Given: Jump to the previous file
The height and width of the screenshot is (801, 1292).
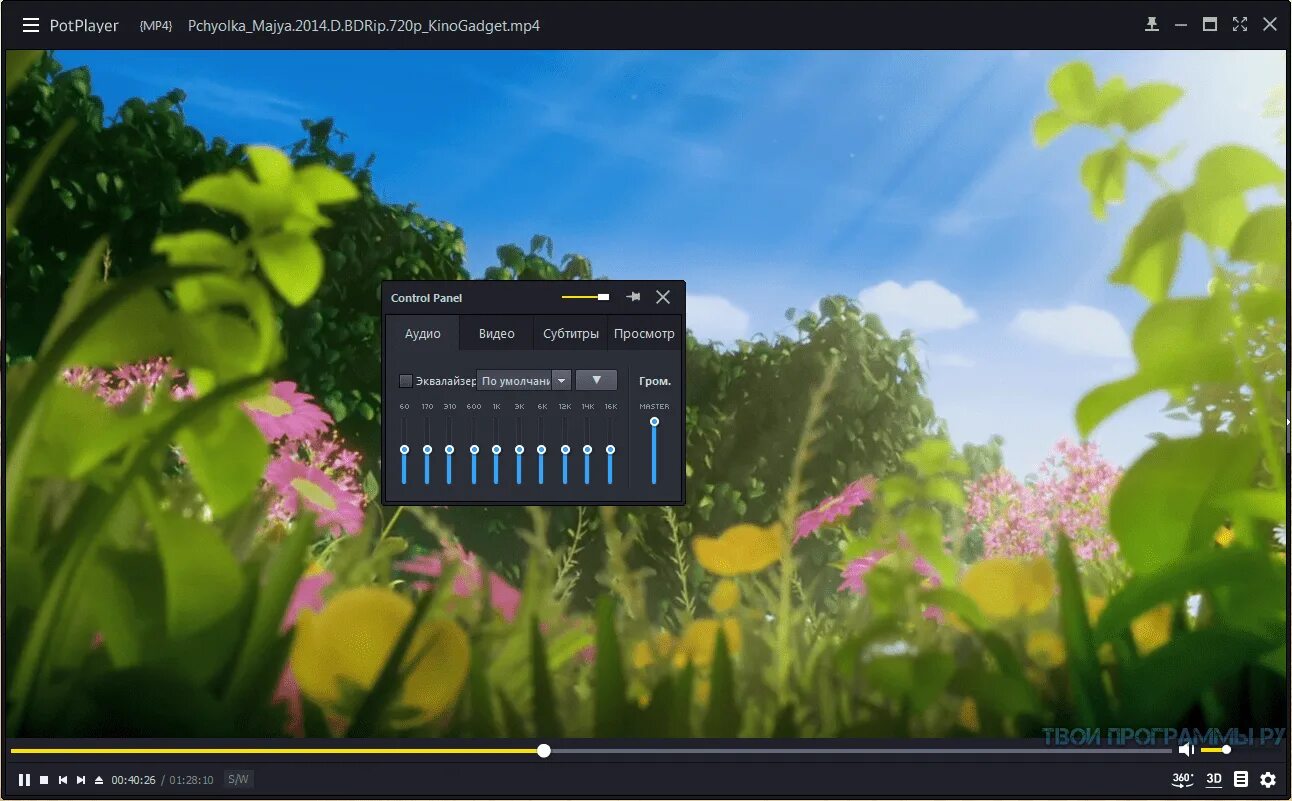Looking at the screenshot, I should pyautogui.click(x=63, y=780).
